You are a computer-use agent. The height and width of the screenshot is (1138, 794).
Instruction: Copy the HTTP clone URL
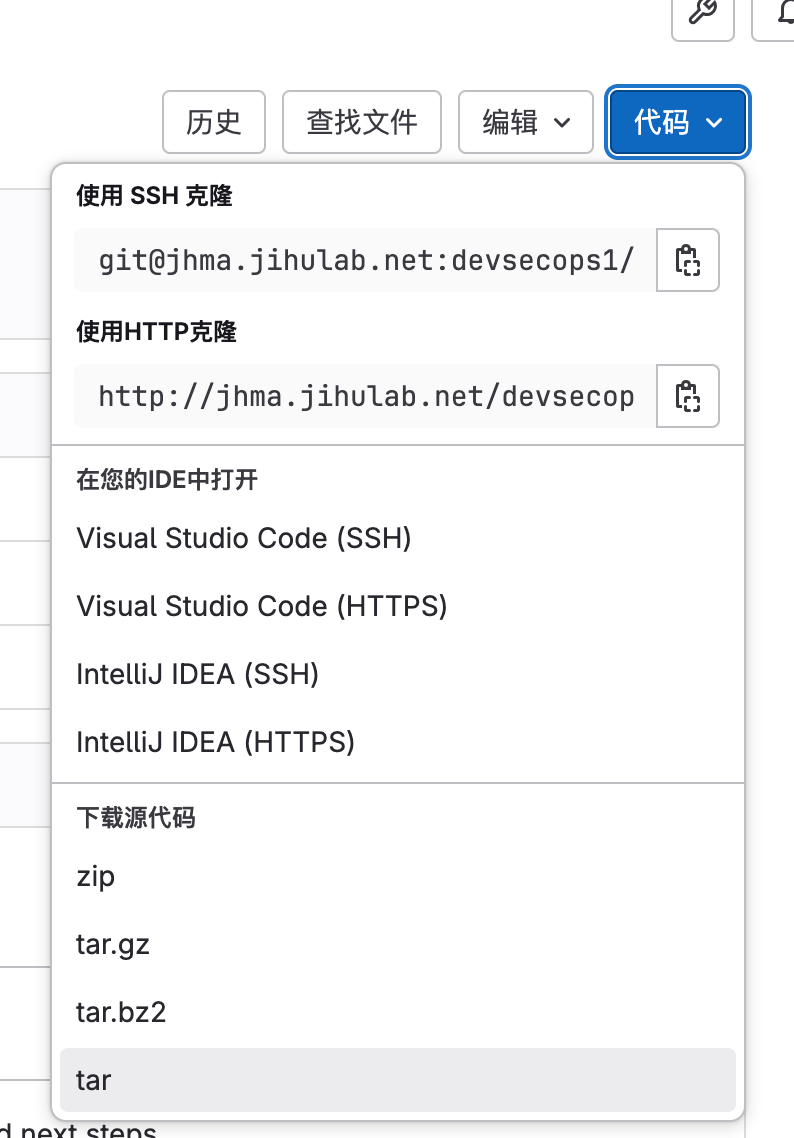coord(687,396)
